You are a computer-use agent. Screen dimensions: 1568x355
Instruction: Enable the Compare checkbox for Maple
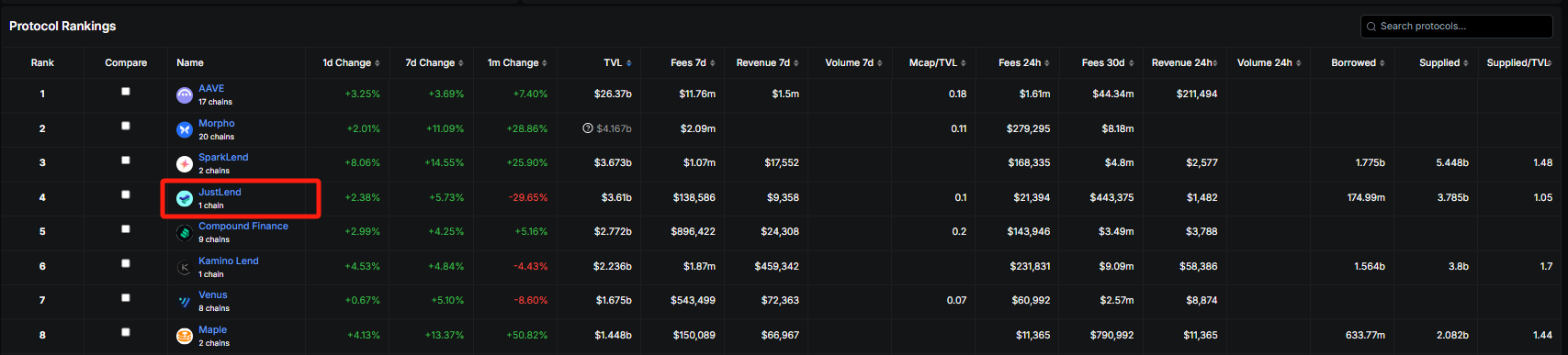click(126, 332)
